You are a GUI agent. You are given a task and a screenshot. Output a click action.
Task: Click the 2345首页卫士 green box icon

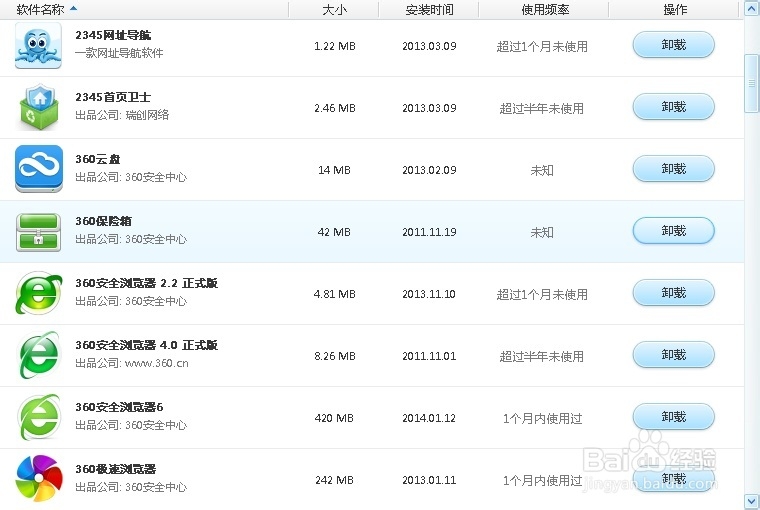[x=39, y=107]
